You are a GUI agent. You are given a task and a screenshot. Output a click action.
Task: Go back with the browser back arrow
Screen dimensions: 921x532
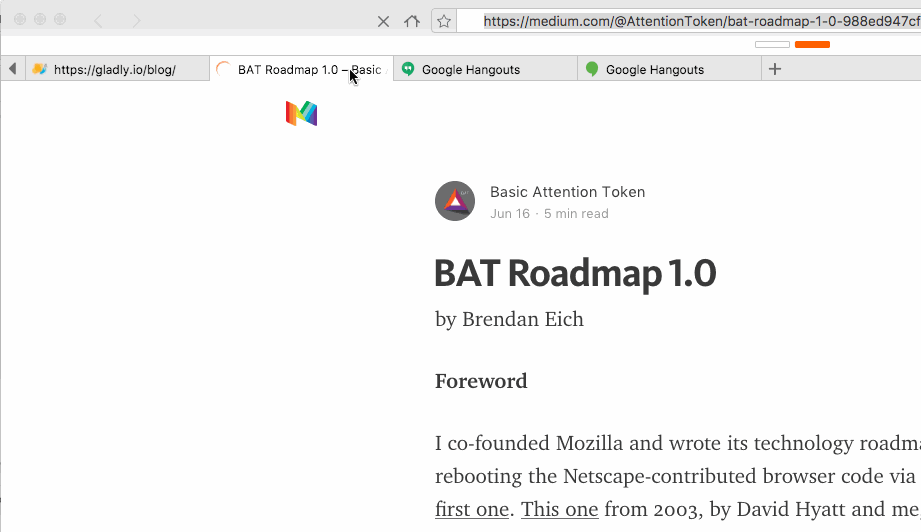click(x=98, y=21)
